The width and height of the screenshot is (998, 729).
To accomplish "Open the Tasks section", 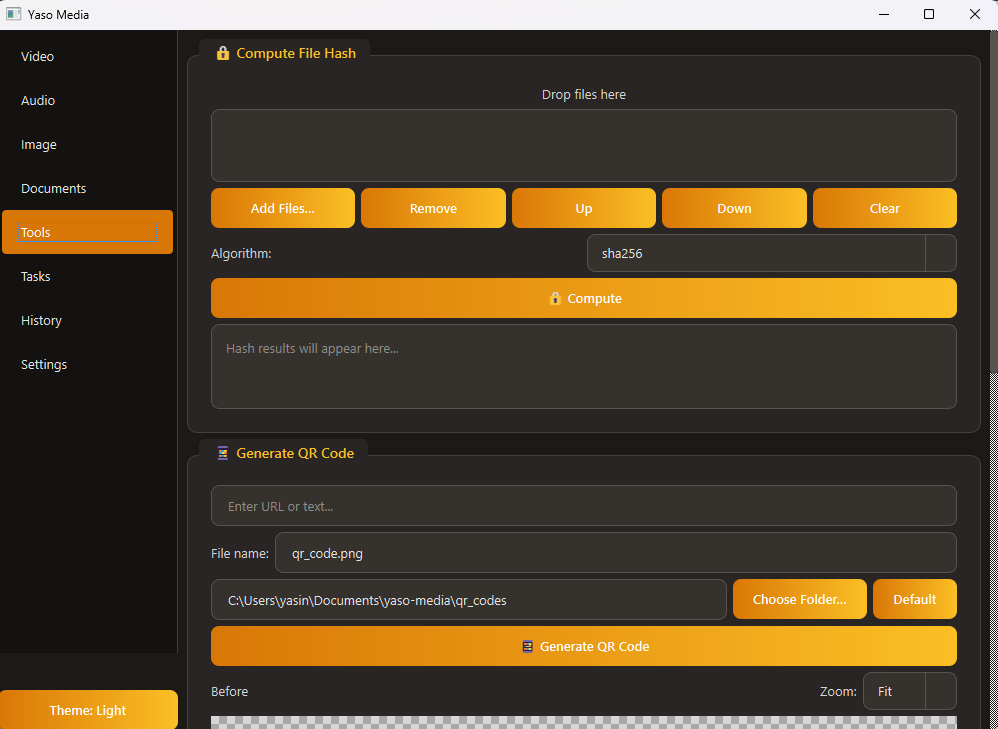I will click(x=87, y=276).
